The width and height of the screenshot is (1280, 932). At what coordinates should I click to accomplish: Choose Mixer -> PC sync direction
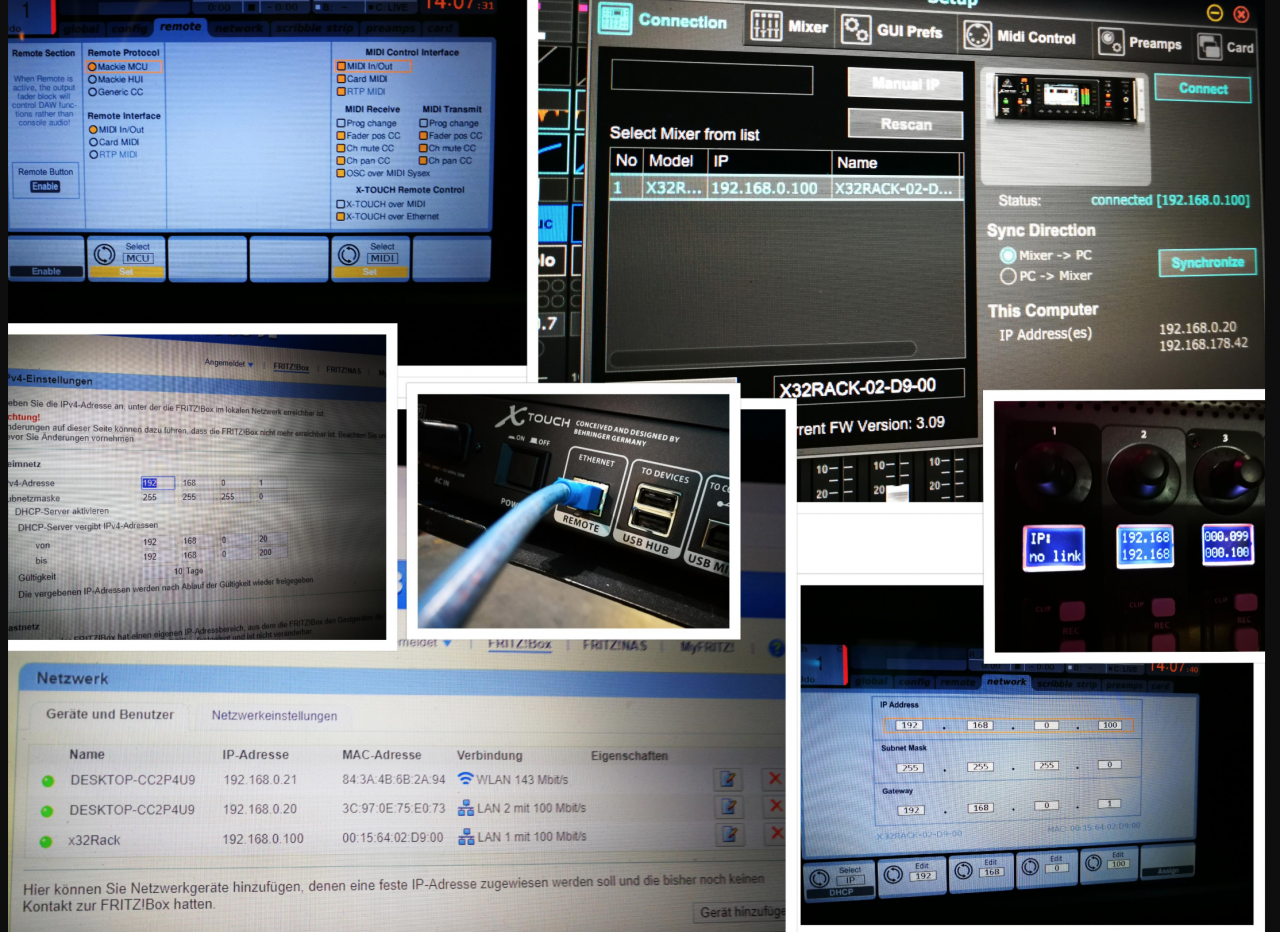tap(1008, 255)
